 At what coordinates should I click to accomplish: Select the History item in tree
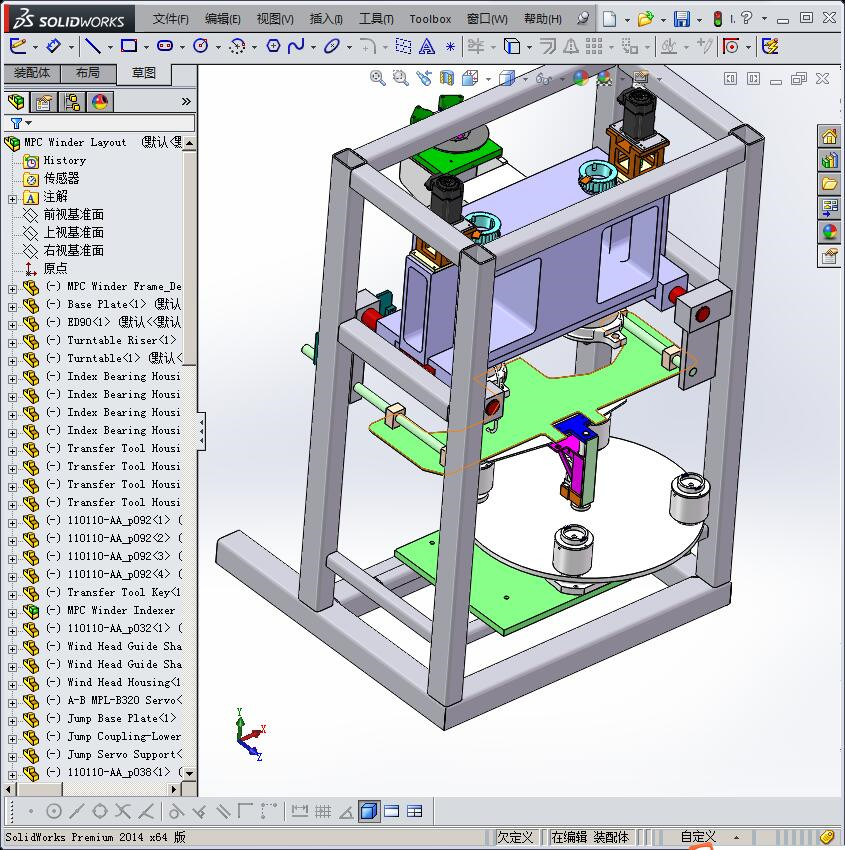64,160
